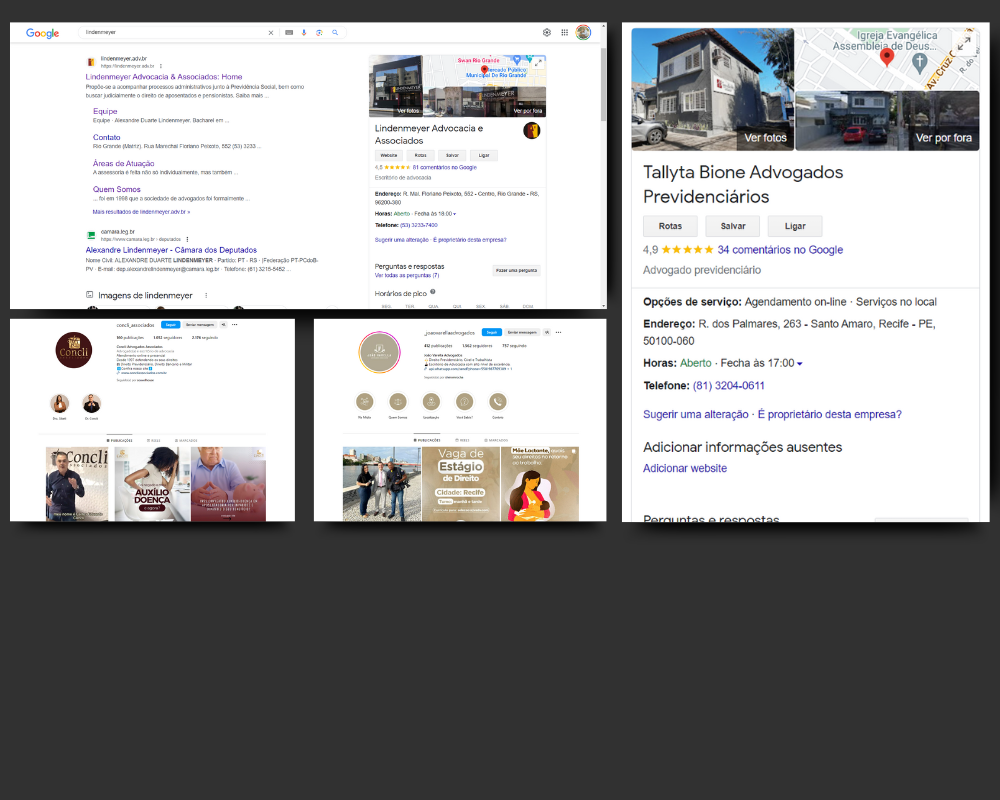Screen dimensions: 1000x800
Task: Click the help icon beside Horários de pico
Action: click(x=432, y=292)
